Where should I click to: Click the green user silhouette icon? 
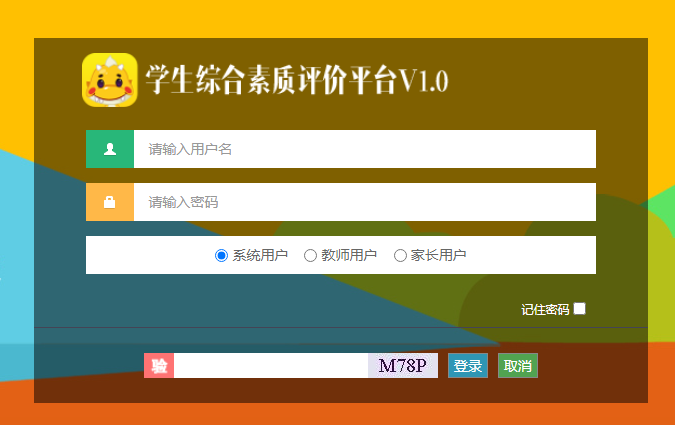[x=110, y=149]
